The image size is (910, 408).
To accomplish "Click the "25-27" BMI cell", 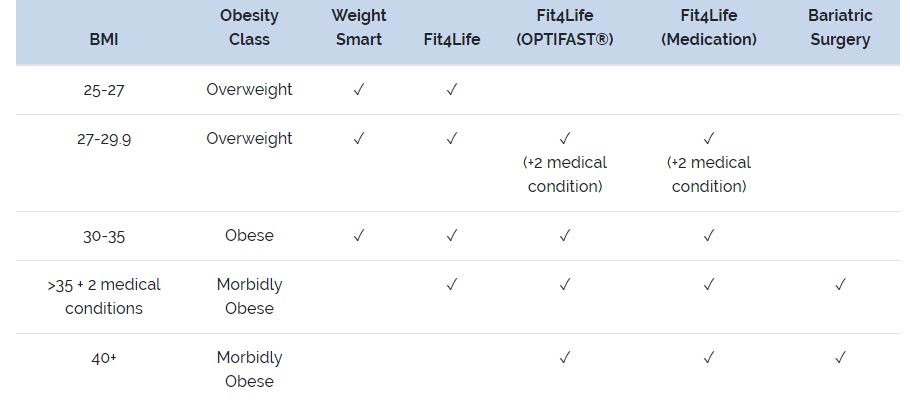I will (104, 90).
